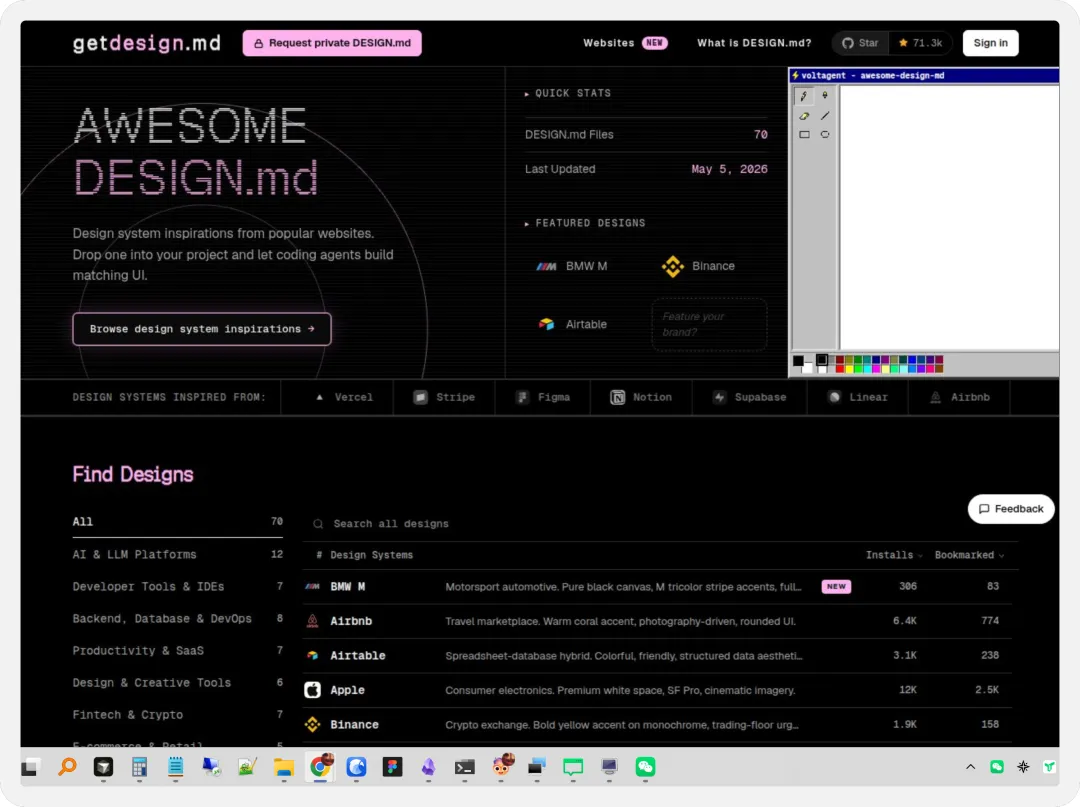Filter by AI & LLM Platforms category
Screen dimensions: 1080x807
pyautogui.click(x=178, y=554)
